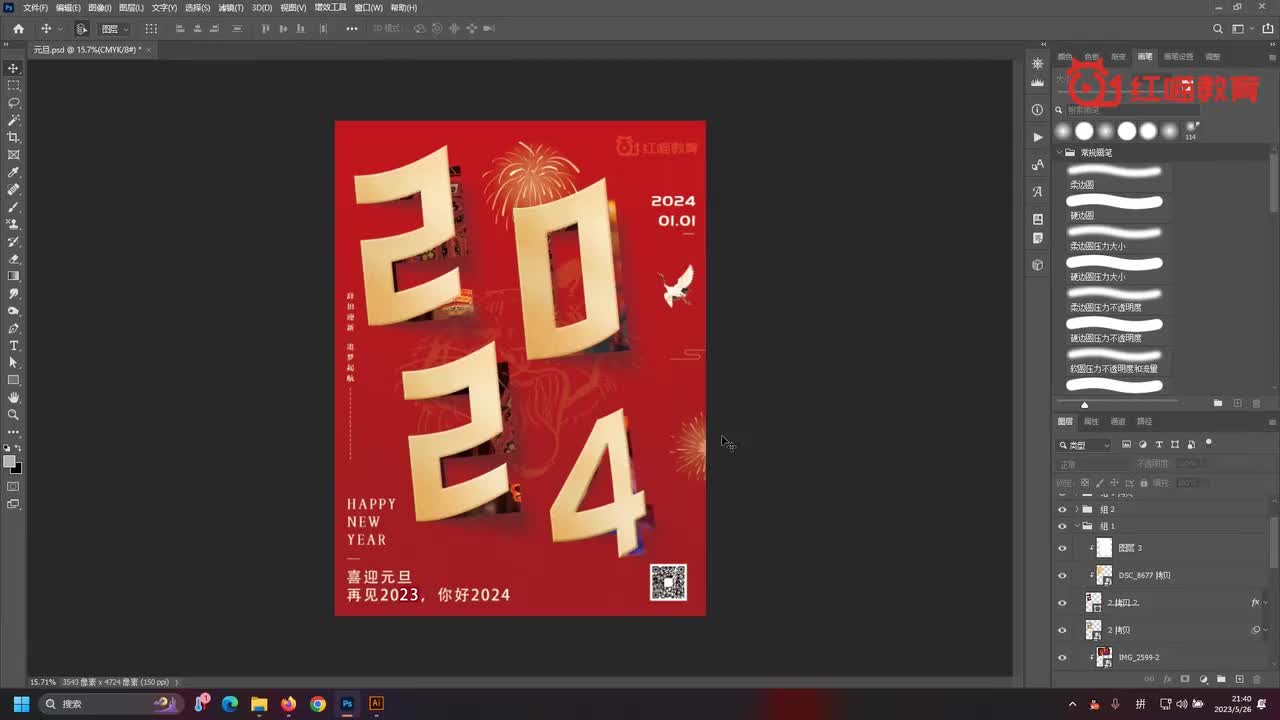This screenshot has width=1280, height=720.
Task: Open the 3D panel cube icon
Action: click(x=1037, y=265)
